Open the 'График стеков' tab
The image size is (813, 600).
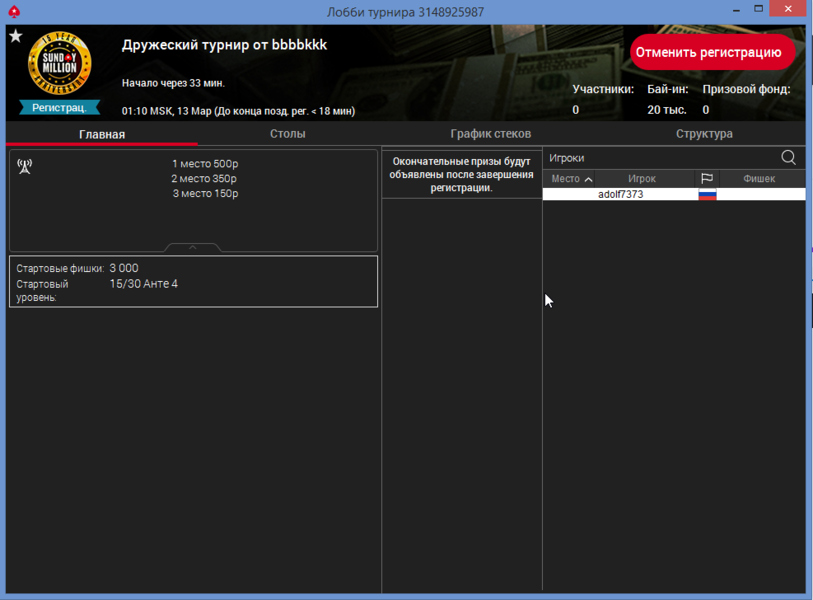[490, 134]
